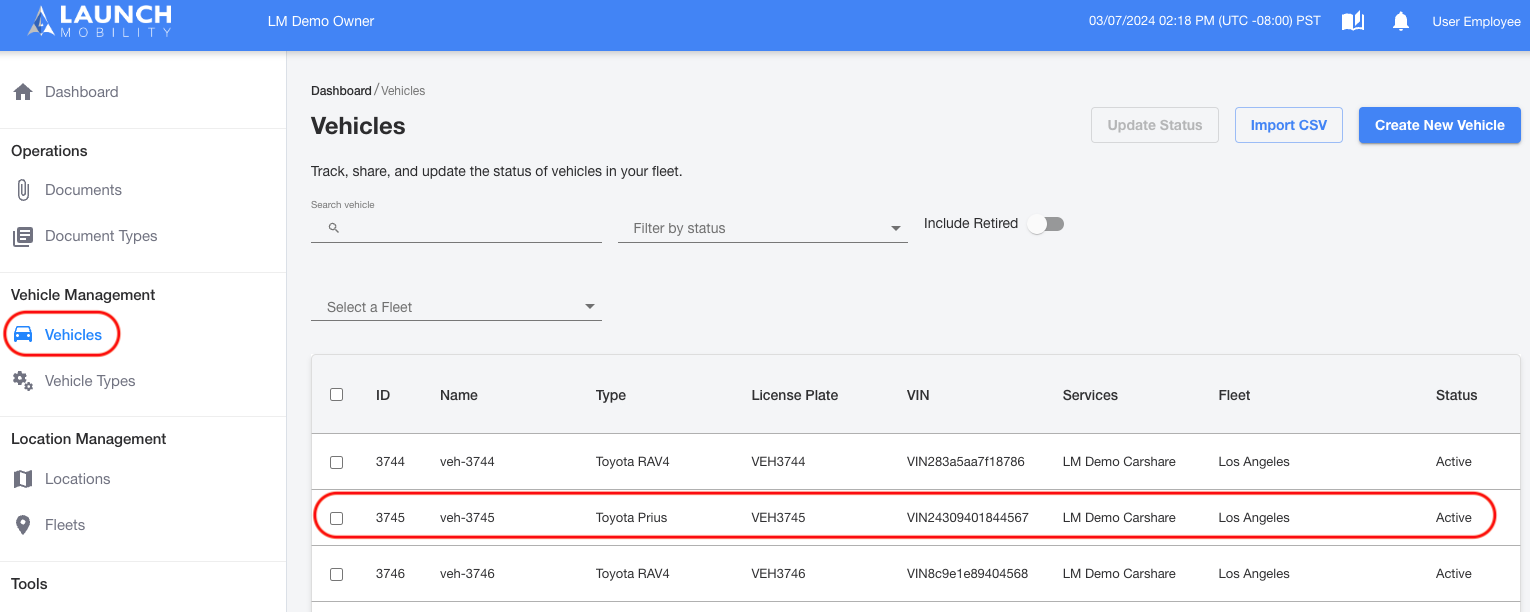Follow the Dashboard breadcrumb link

[x=341, y=91]
